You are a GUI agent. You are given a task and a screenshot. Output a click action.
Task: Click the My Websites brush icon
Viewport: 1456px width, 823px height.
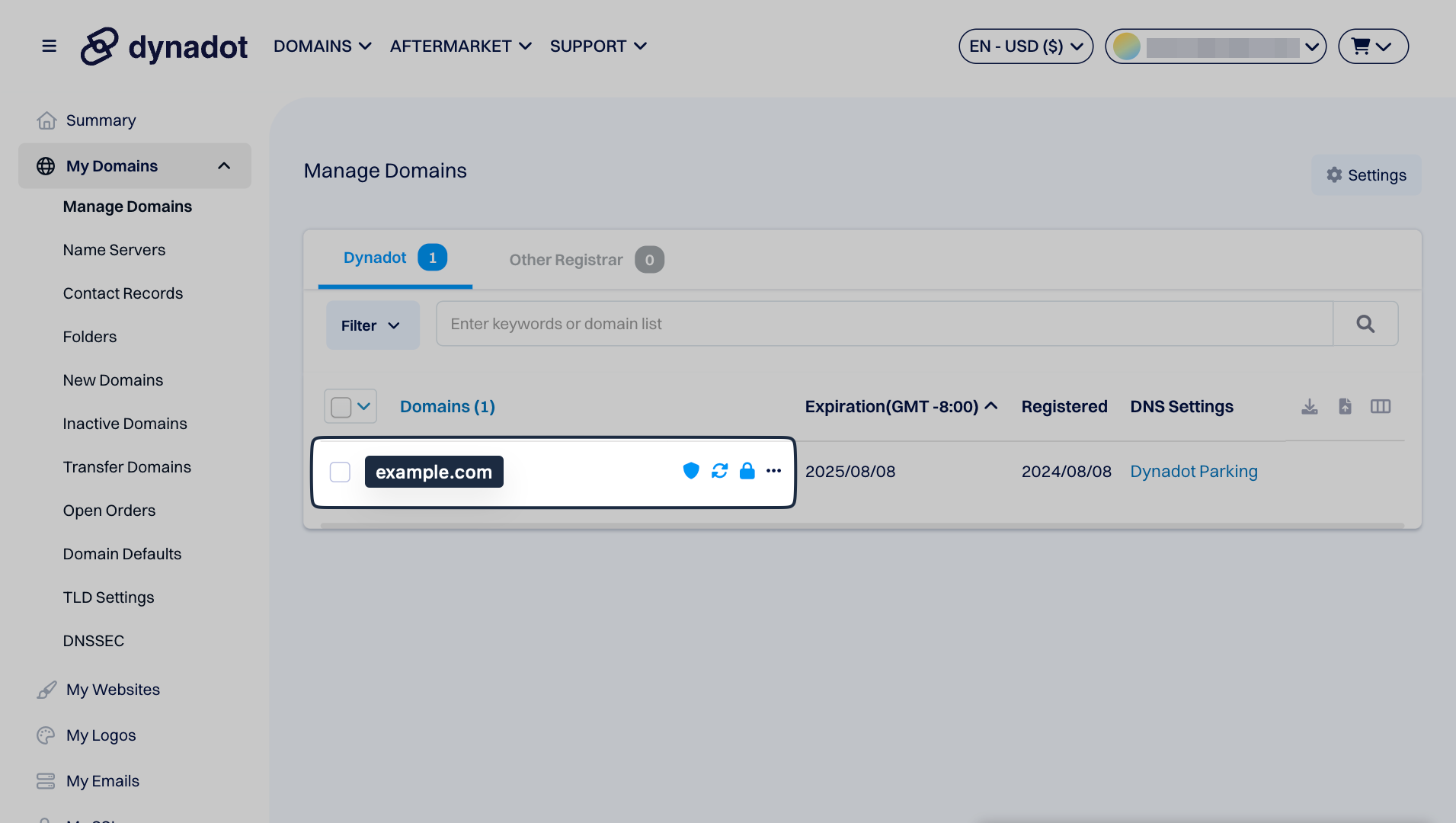click(x=46, y=690)
